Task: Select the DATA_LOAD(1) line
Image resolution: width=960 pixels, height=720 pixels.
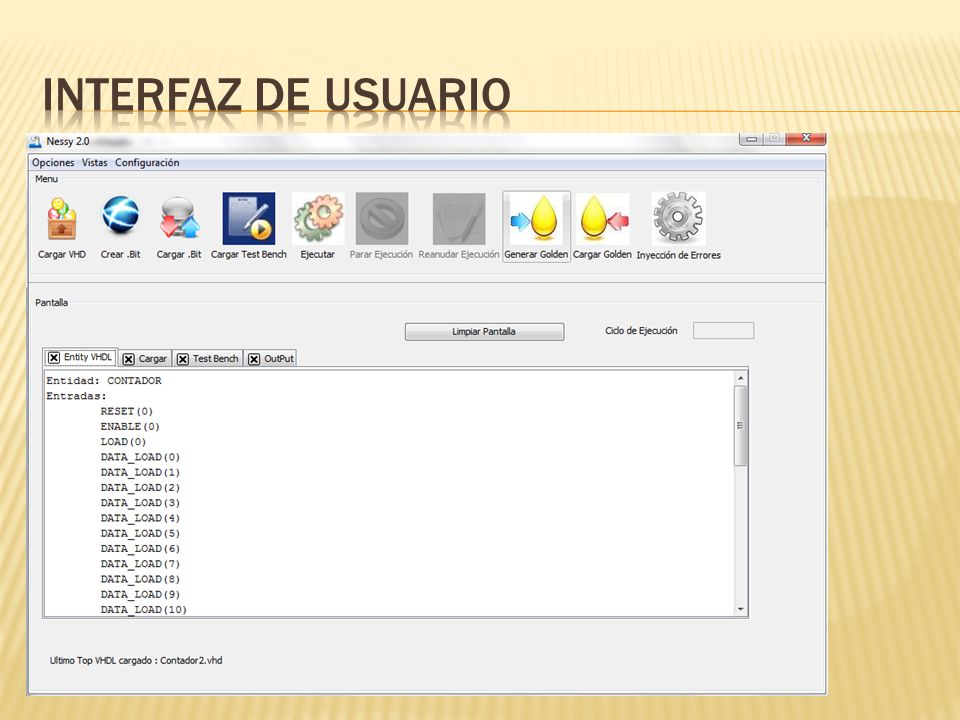Action: click(140, 473)
